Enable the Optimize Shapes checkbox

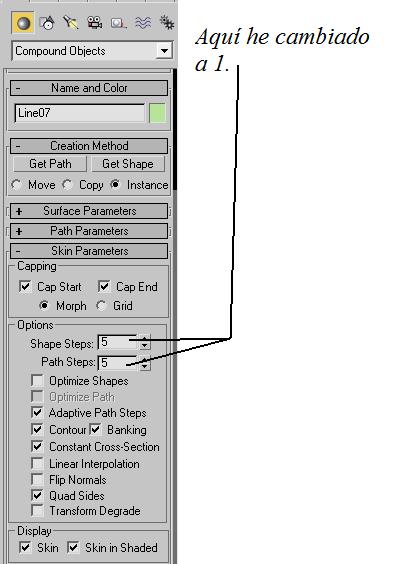click(x=37, y=381)
